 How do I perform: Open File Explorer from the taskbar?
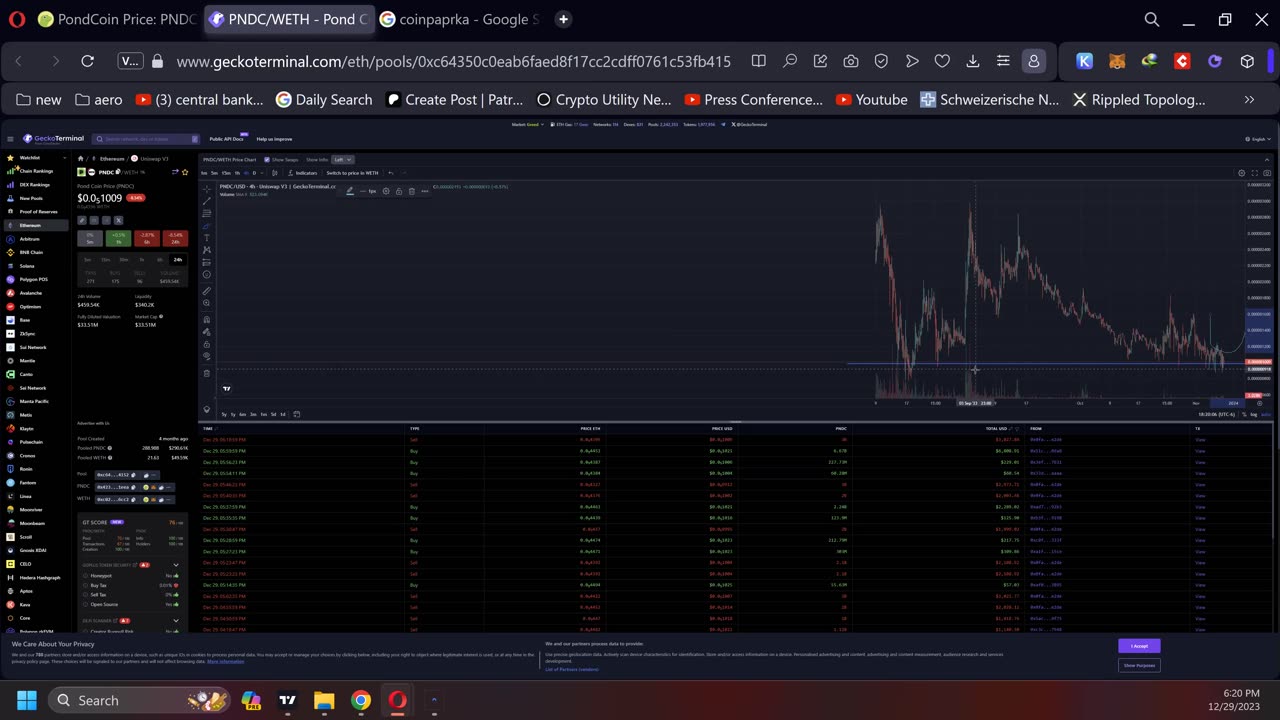[324, 700]
